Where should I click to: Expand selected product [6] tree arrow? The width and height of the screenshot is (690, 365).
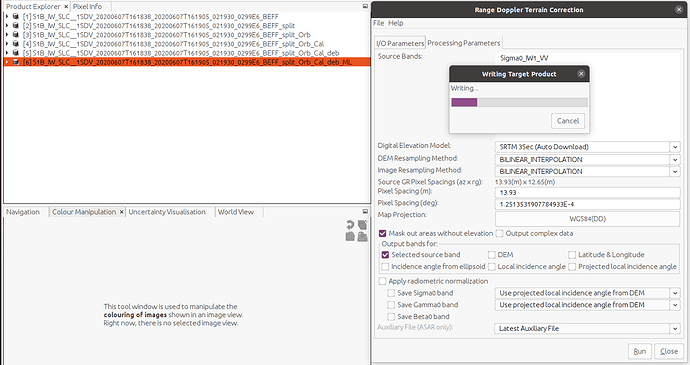[x=7, y=62]
